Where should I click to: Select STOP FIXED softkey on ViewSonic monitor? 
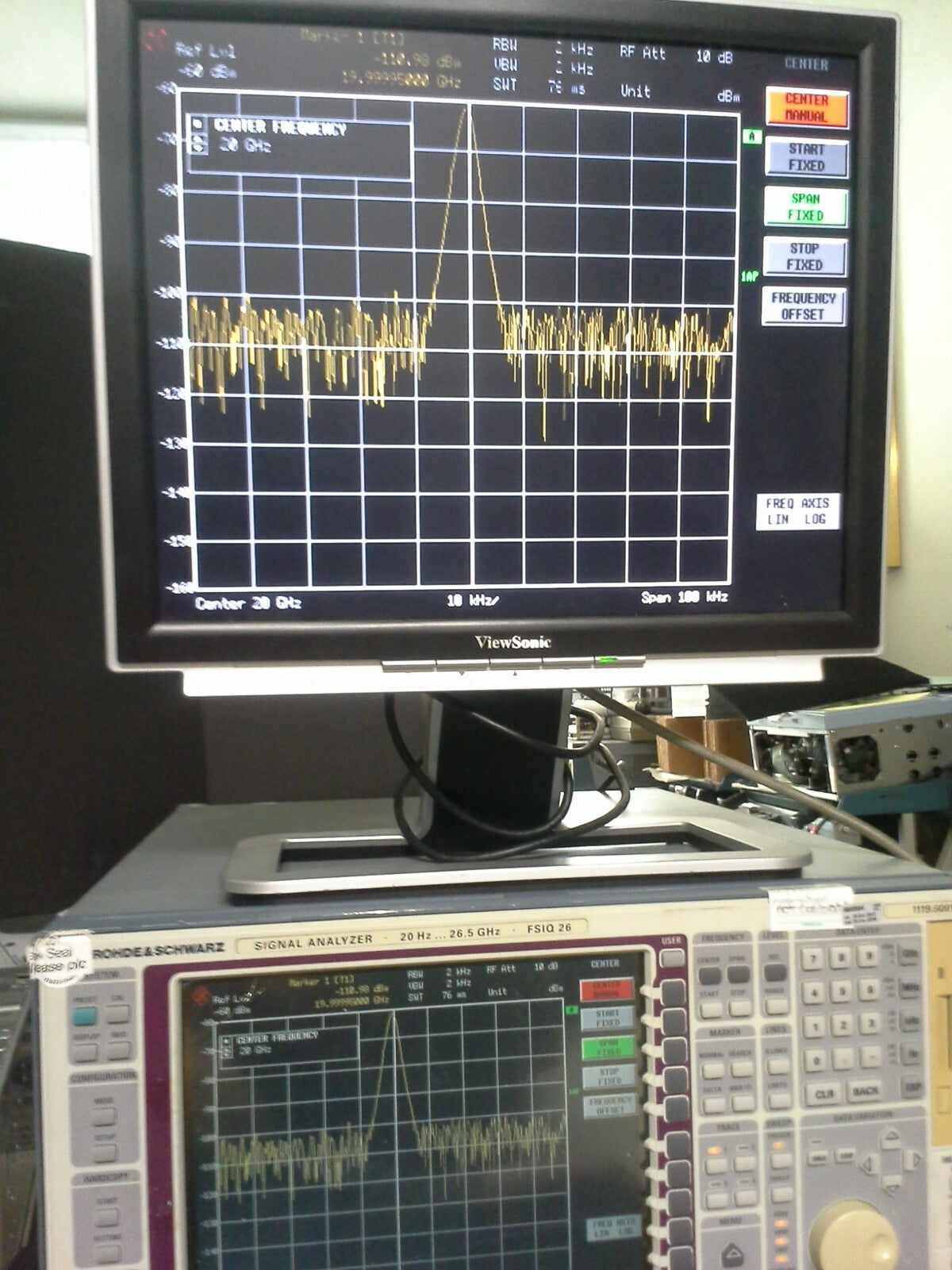tap(804, 256)
